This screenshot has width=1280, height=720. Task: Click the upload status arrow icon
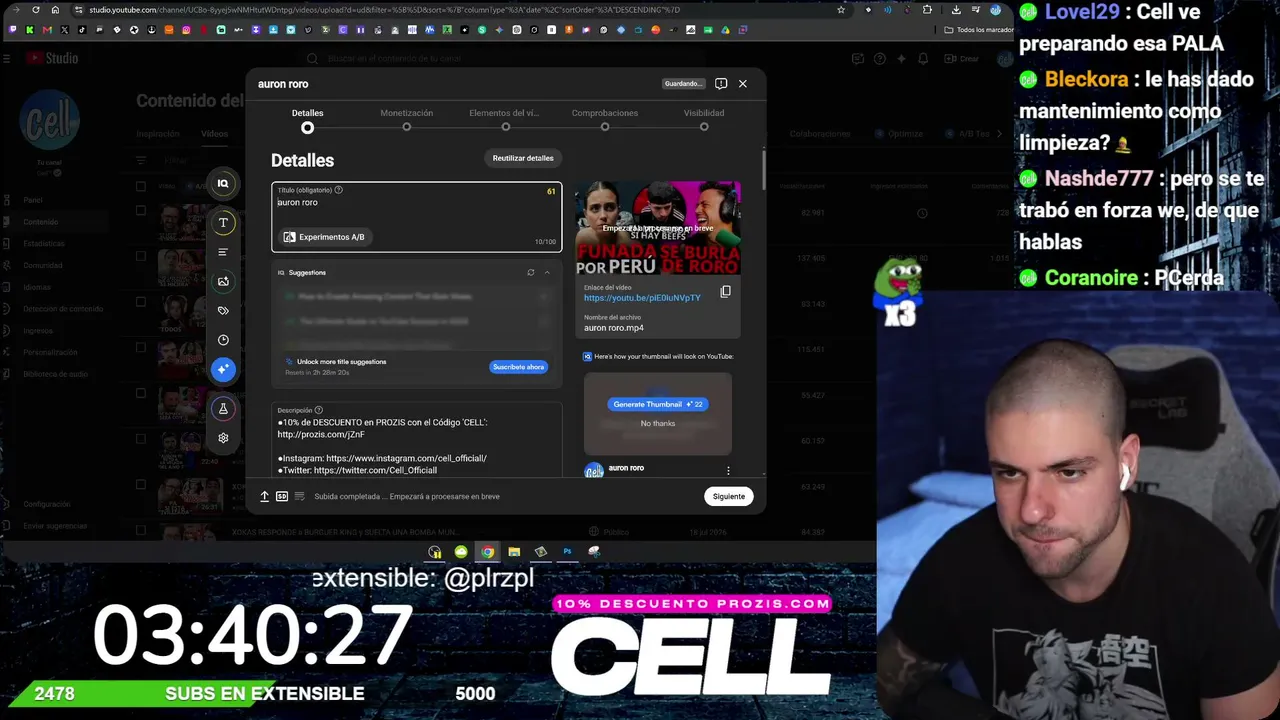pyautogui.click(x=264, y=496)
